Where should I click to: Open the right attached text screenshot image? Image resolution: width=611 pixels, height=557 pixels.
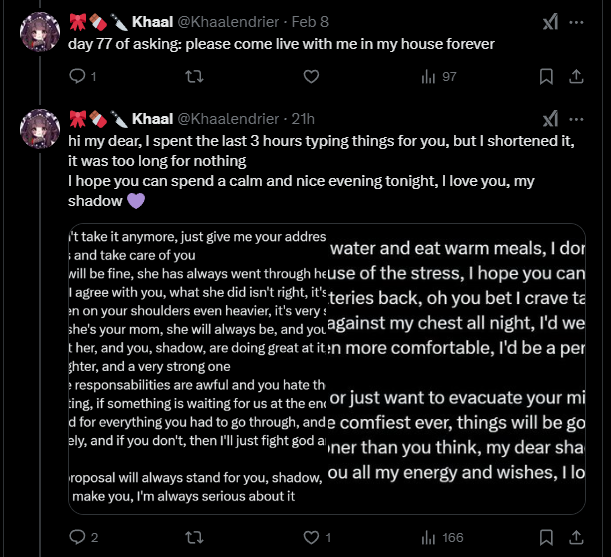click(457, 368)
